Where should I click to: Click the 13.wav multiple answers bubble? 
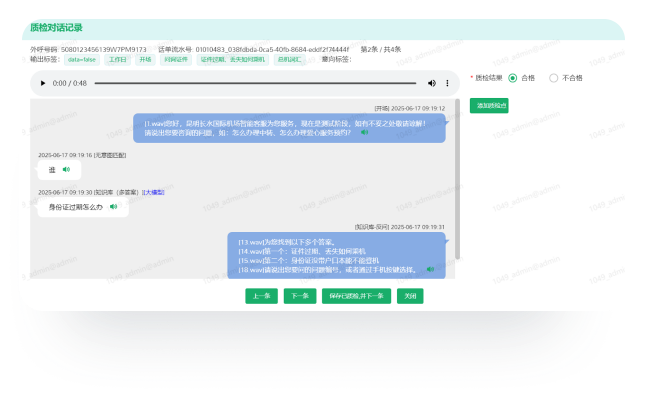point(336,256)
